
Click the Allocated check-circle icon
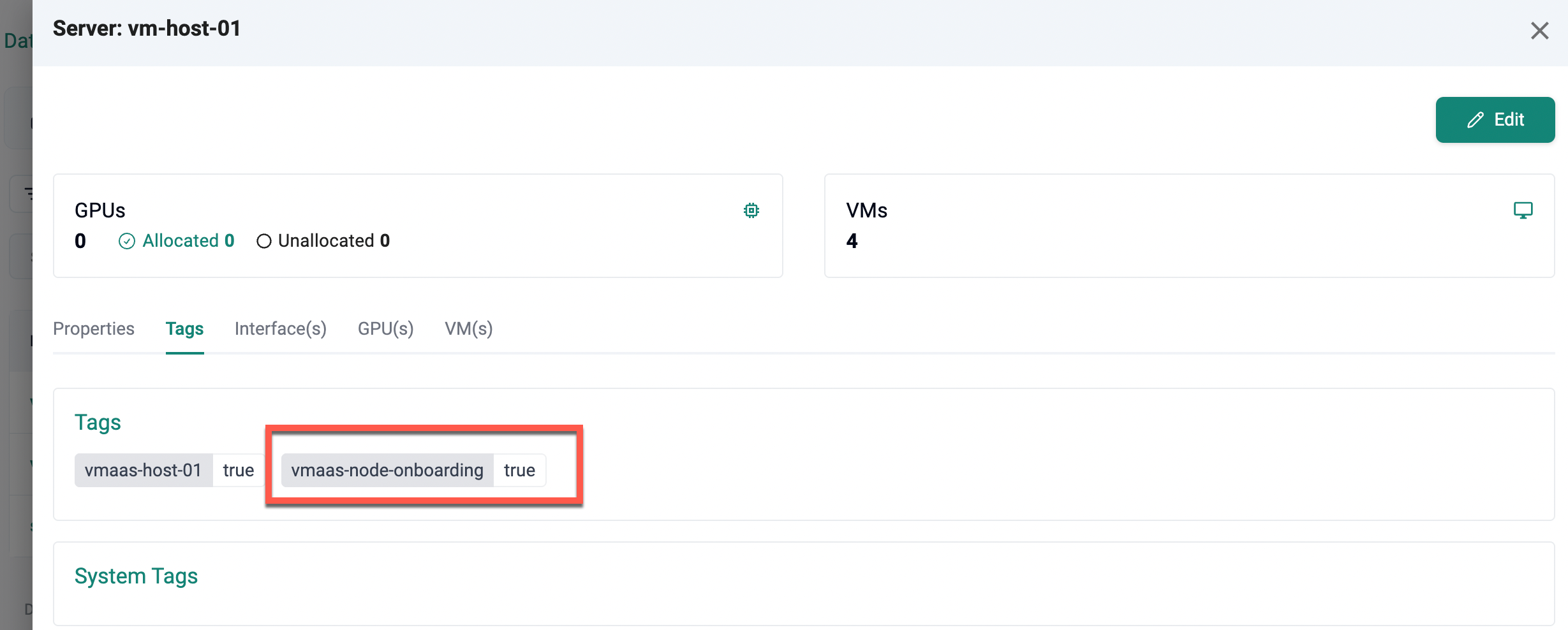(127, 241)
